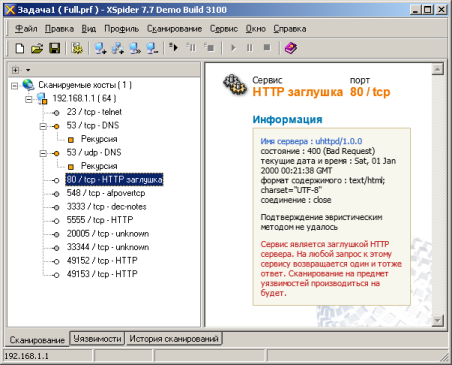Click the orange square beside first Рекурсия

coord(71,139)
